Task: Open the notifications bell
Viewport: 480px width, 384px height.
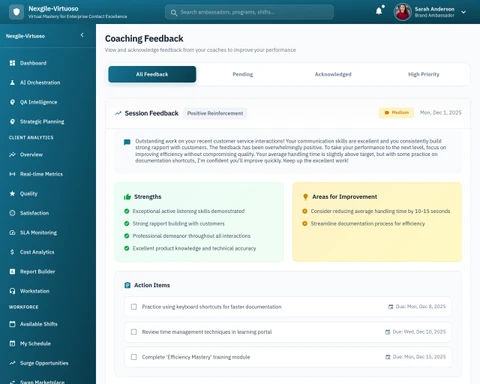Action: (x=379, y=11)
